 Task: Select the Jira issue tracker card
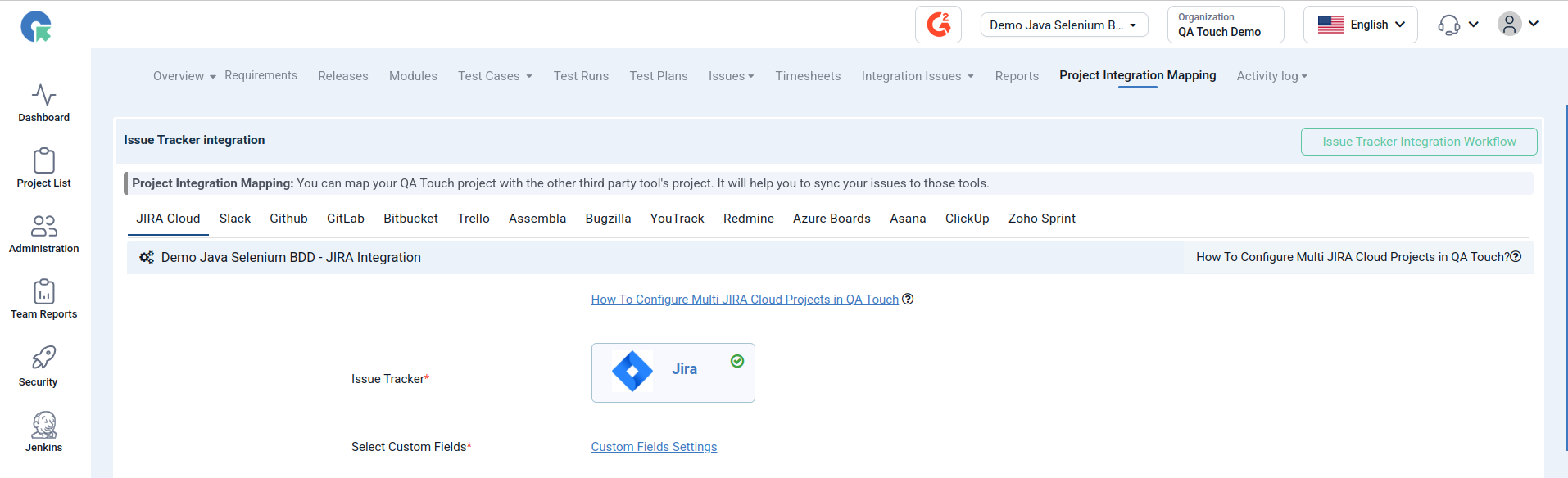(673, 372)
